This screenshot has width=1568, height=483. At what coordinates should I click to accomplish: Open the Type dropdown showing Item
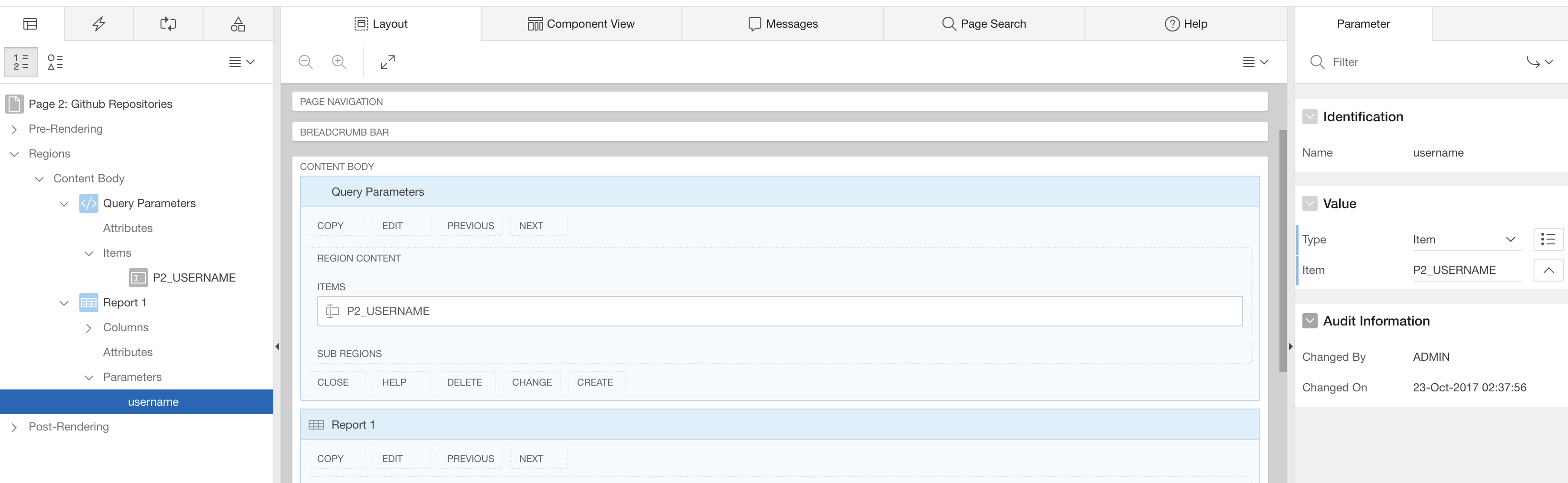tap(1463, 240)
